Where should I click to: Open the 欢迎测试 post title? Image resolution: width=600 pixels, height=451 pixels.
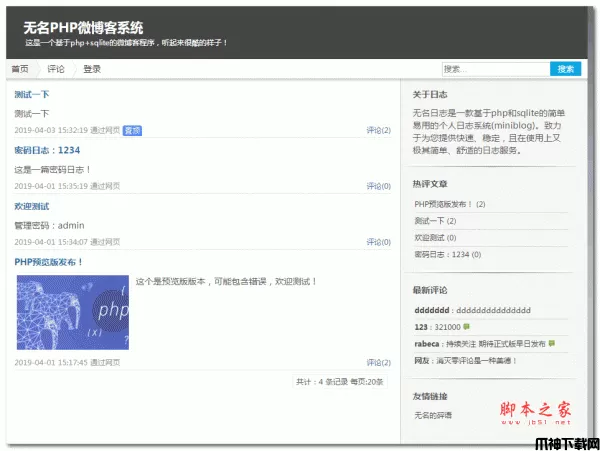(32, 206)
